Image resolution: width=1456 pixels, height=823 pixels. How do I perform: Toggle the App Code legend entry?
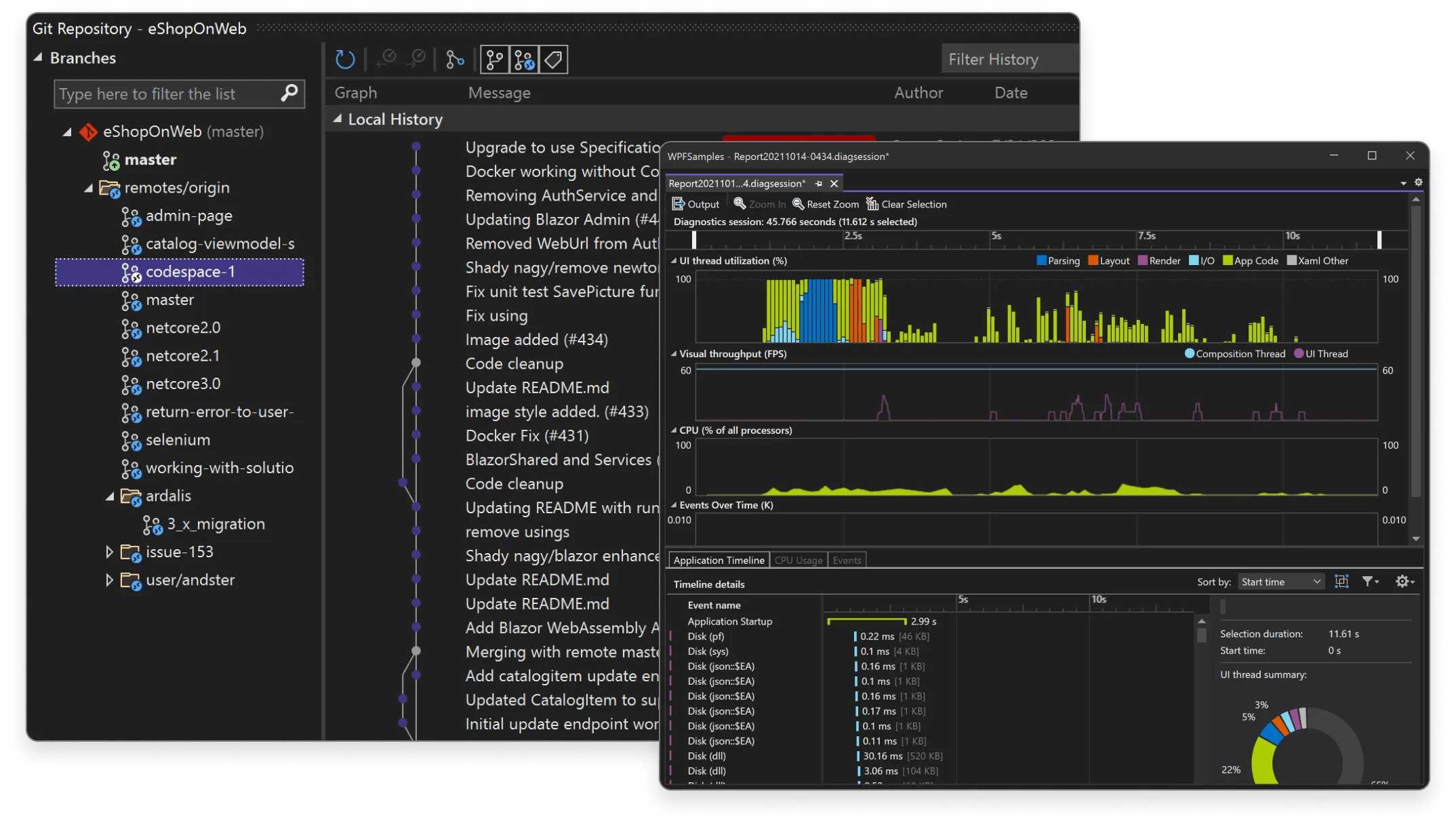pyautogui.click(x=1250, y=260)
